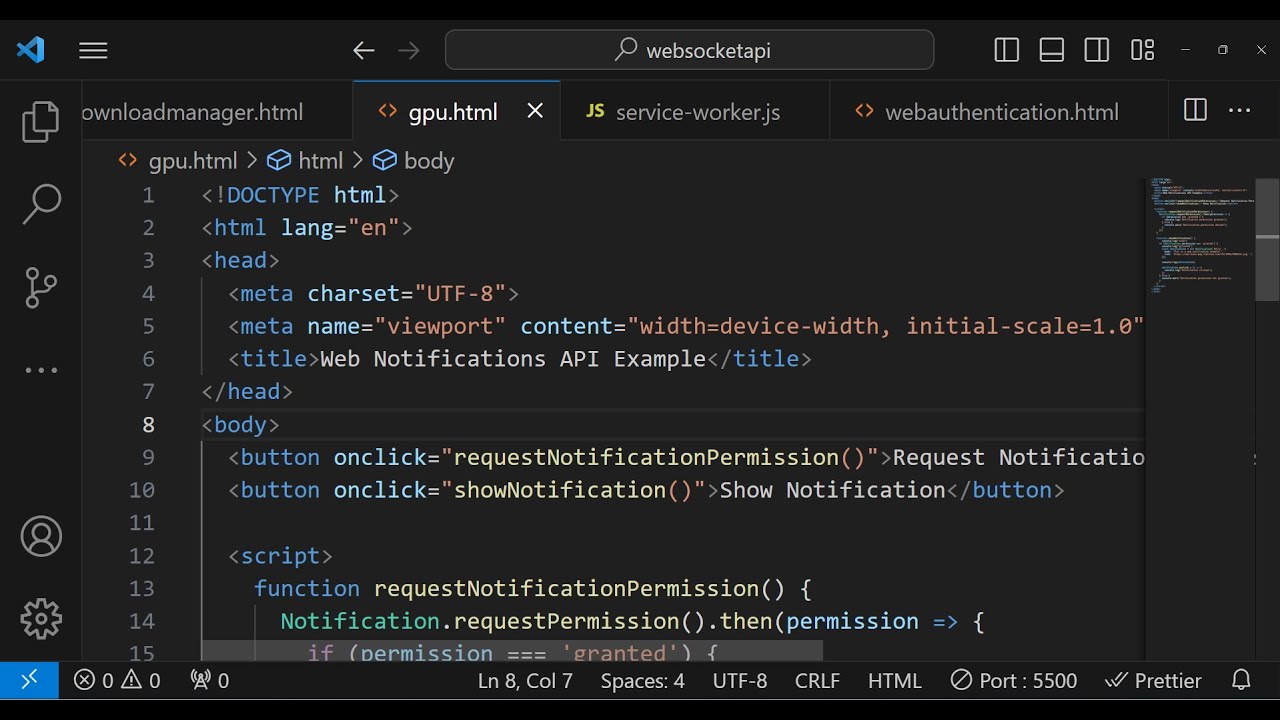1280x720 pixels.
Task: Switch to the service-worker.js tab
Action: tap(696, 112)
